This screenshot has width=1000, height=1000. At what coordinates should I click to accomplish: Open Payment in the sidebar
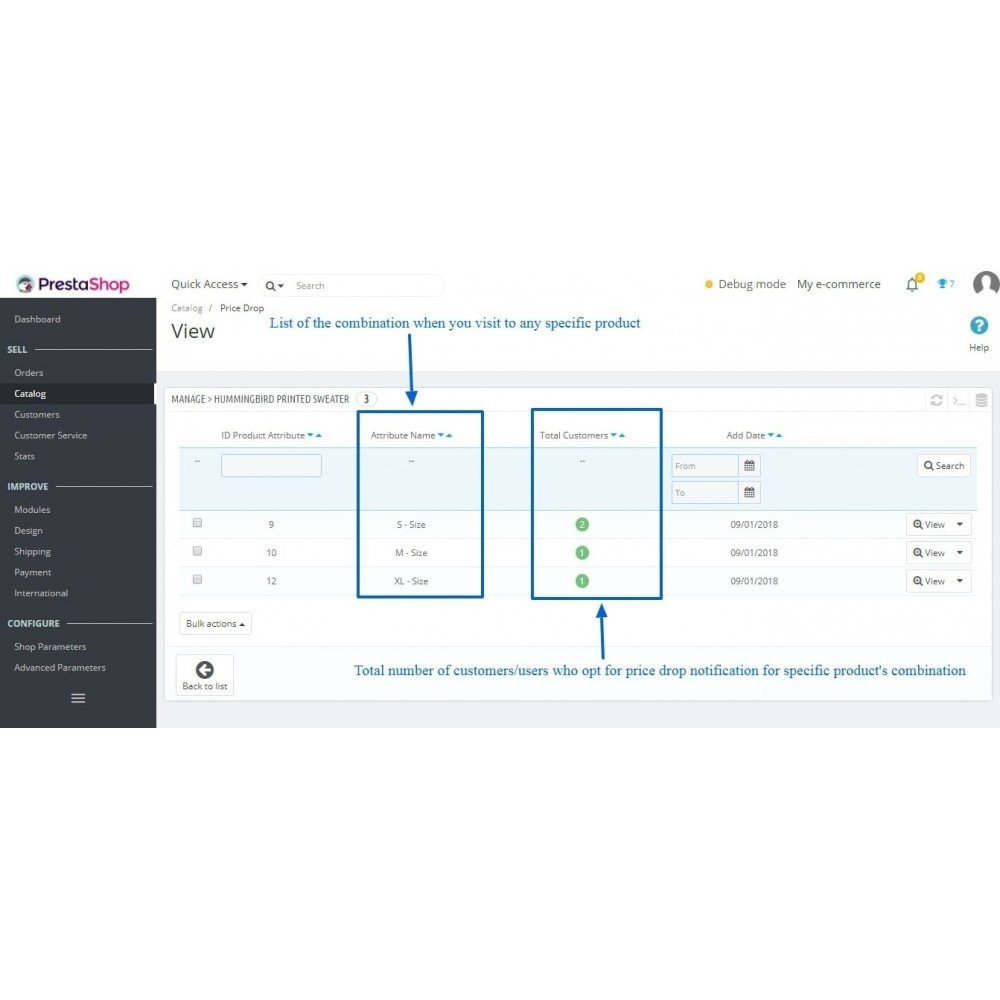[33, 573]
